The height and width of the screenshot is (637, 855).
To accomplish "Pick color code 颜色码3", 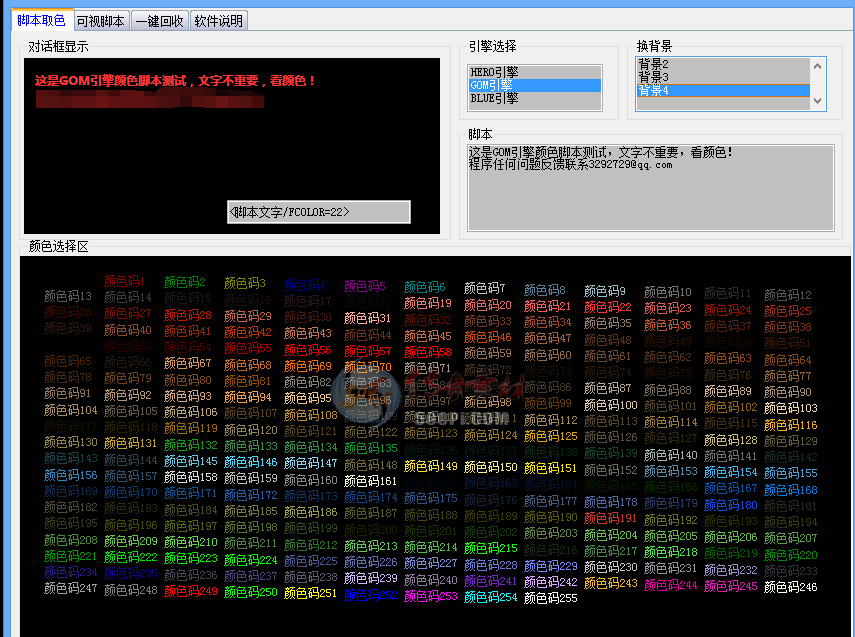I will tap(245, 283).
